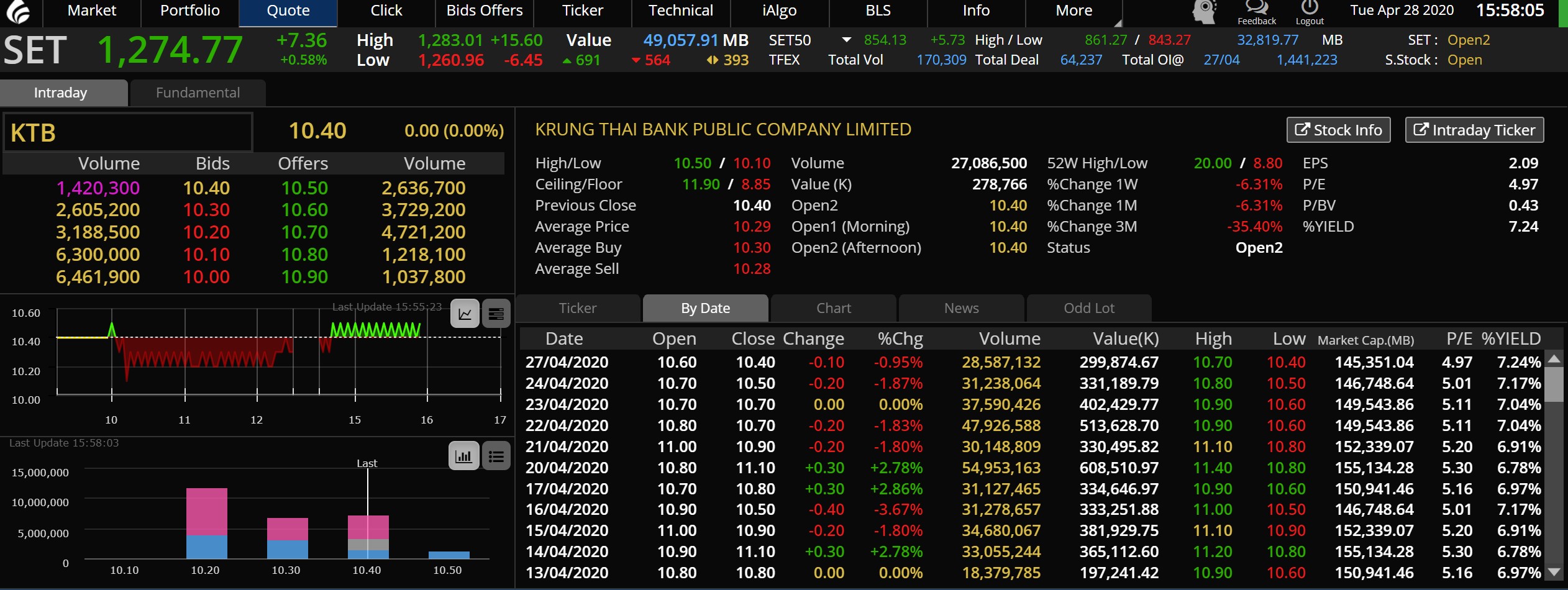Click the KTB symbol input field
This screenshot has height=590, width=1568.
tap(128, 132)
